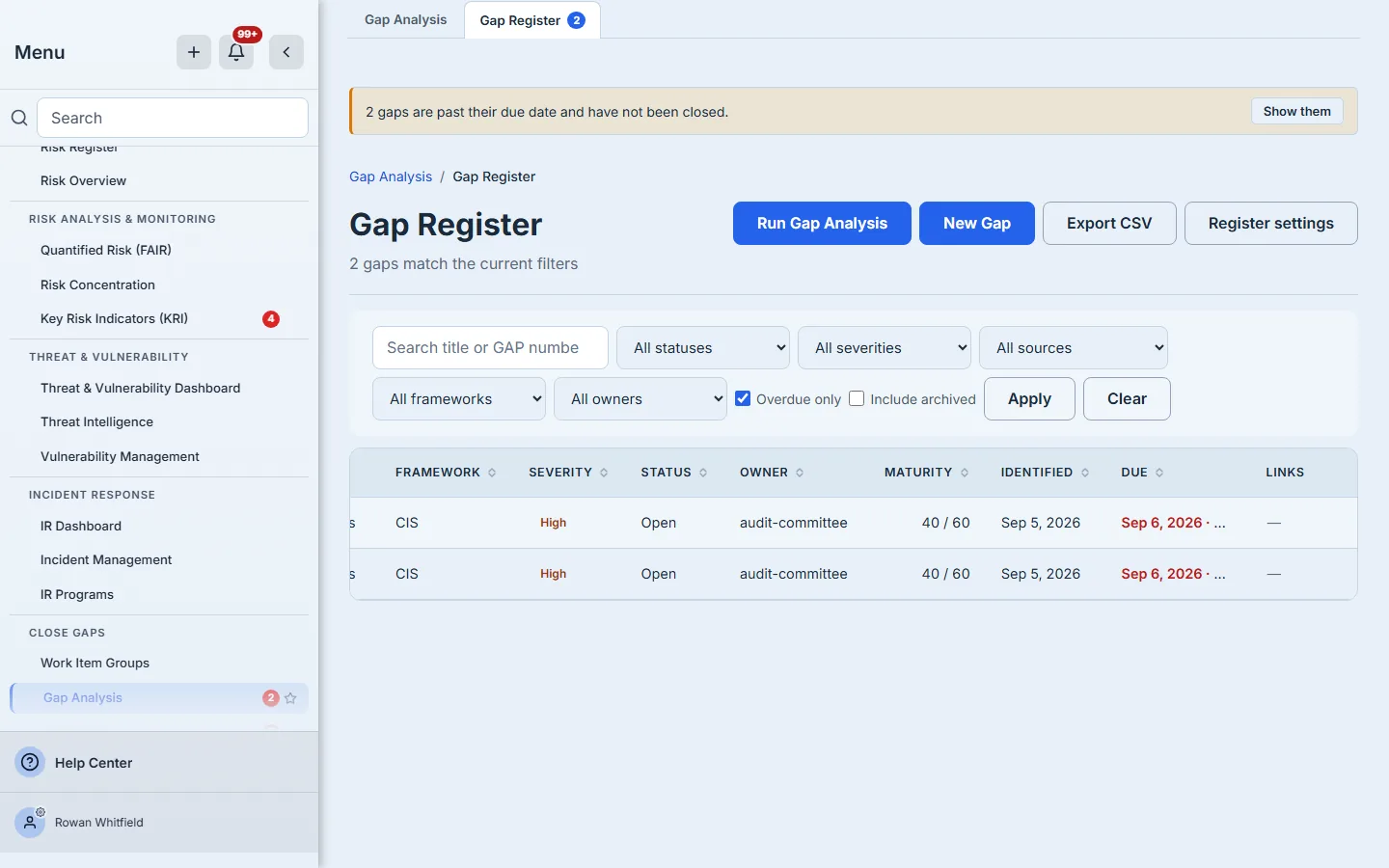Clear the filters
1389x868 pixels.
pyautogui.click(x=1127, y=399)
